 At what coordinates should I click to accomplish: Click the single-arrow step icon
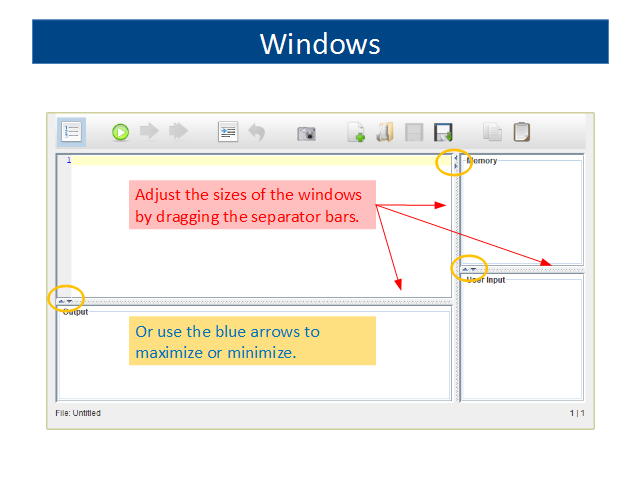pos(149,131)
